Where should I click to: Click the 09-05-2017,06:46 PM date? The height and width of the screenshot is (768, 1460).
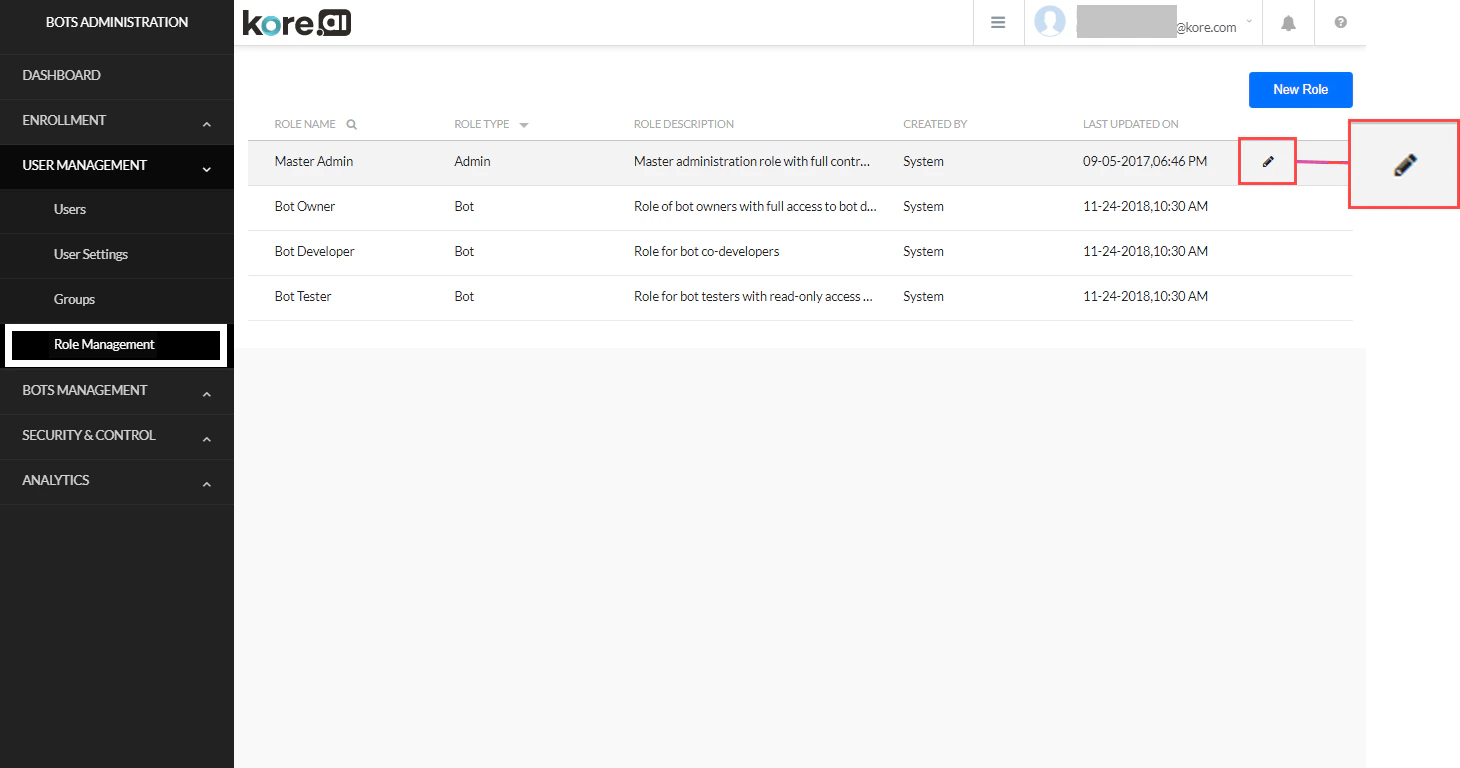[1145, 161]
